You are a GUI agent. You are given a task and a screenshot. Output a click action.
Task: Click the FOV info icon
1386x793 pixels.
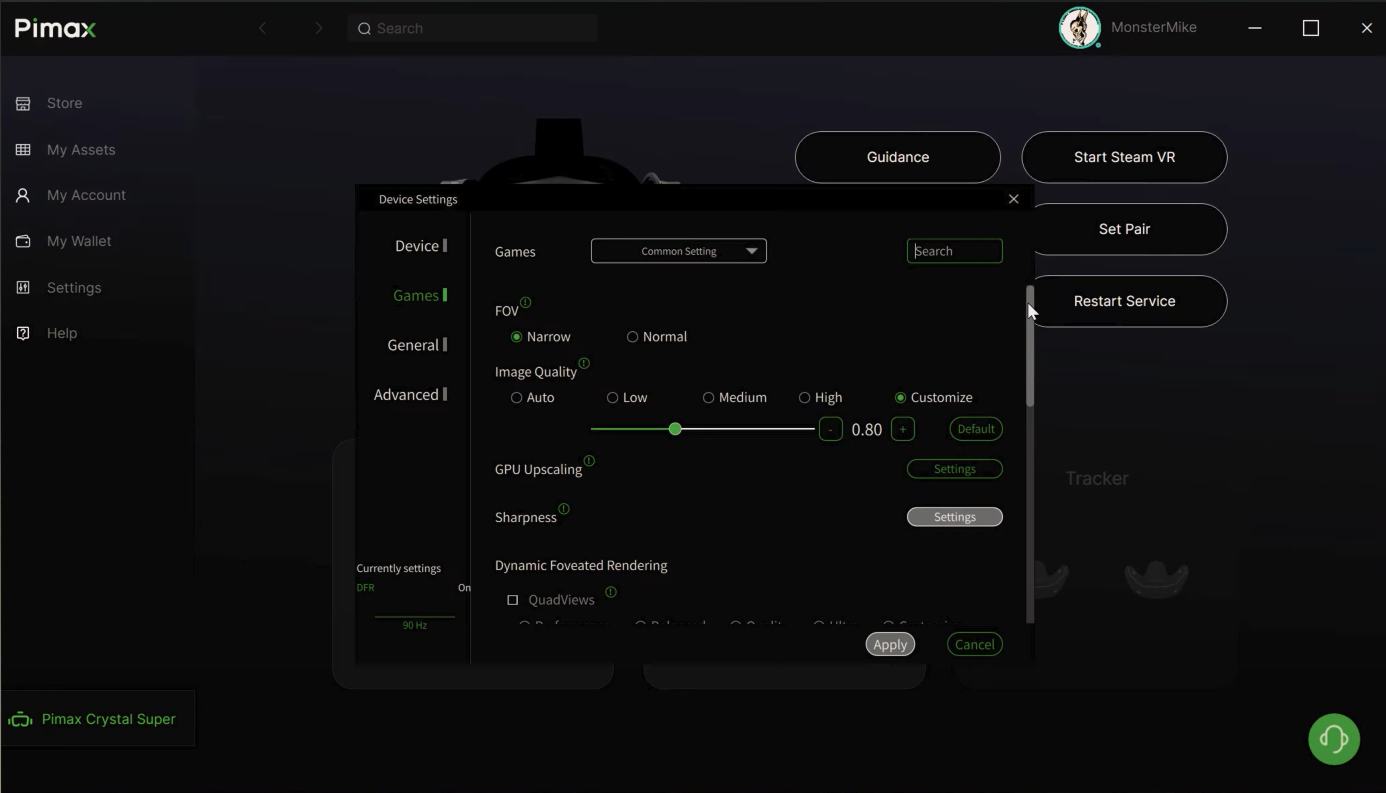(526, 303)
